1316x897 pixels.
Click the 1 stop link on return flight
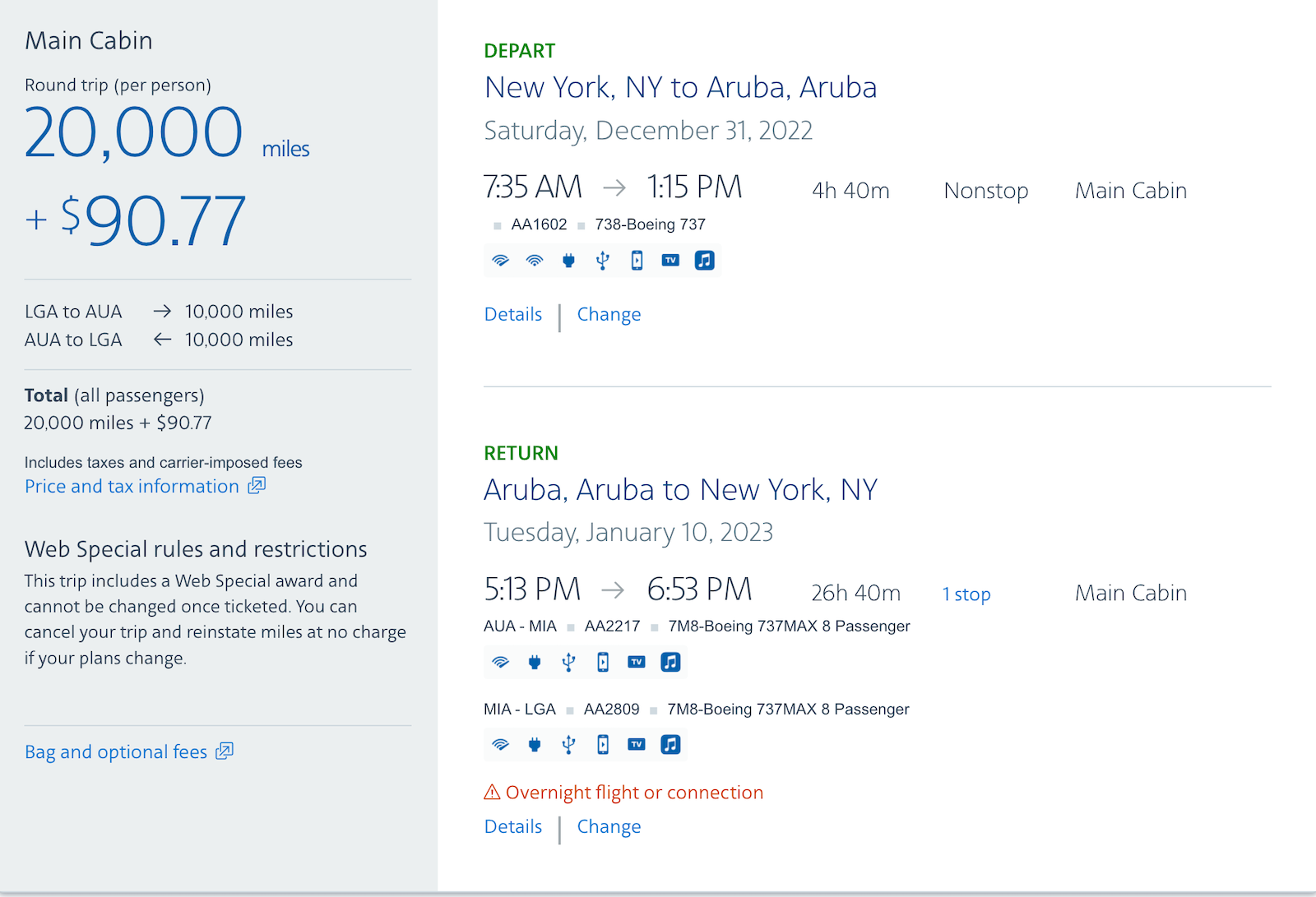[x=966, y=594]
